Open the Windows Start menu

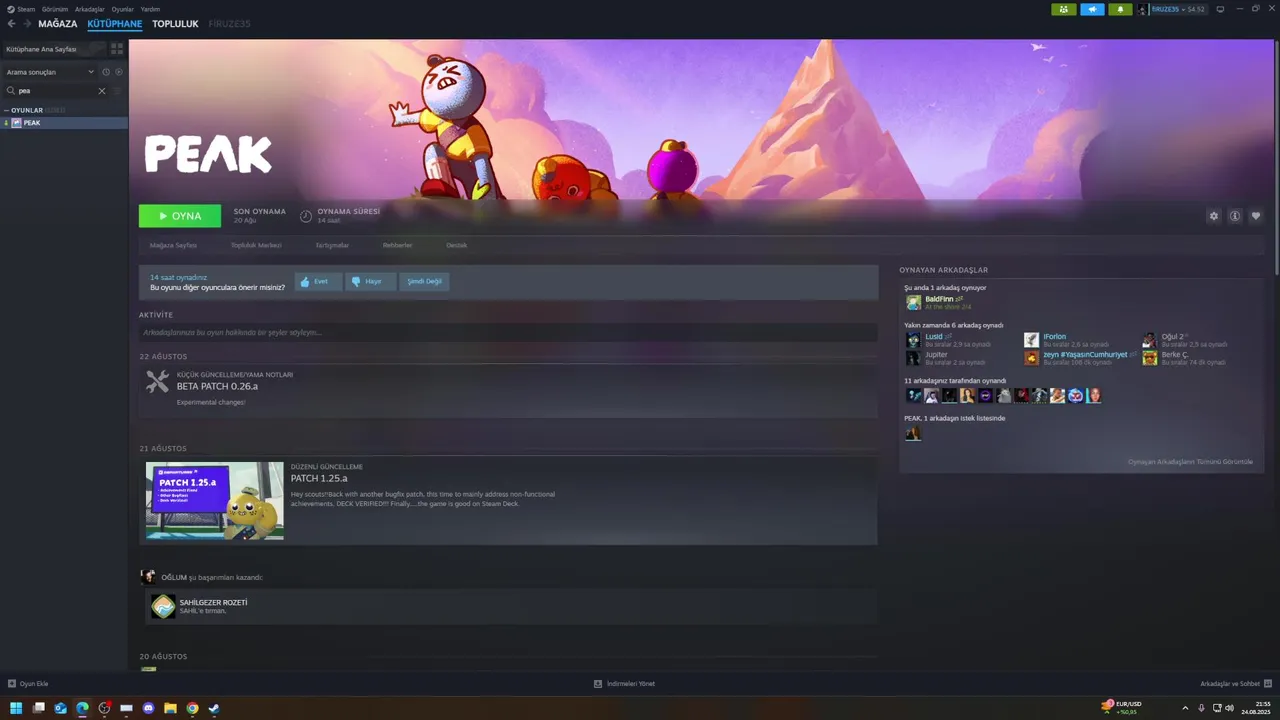[16, 708]
